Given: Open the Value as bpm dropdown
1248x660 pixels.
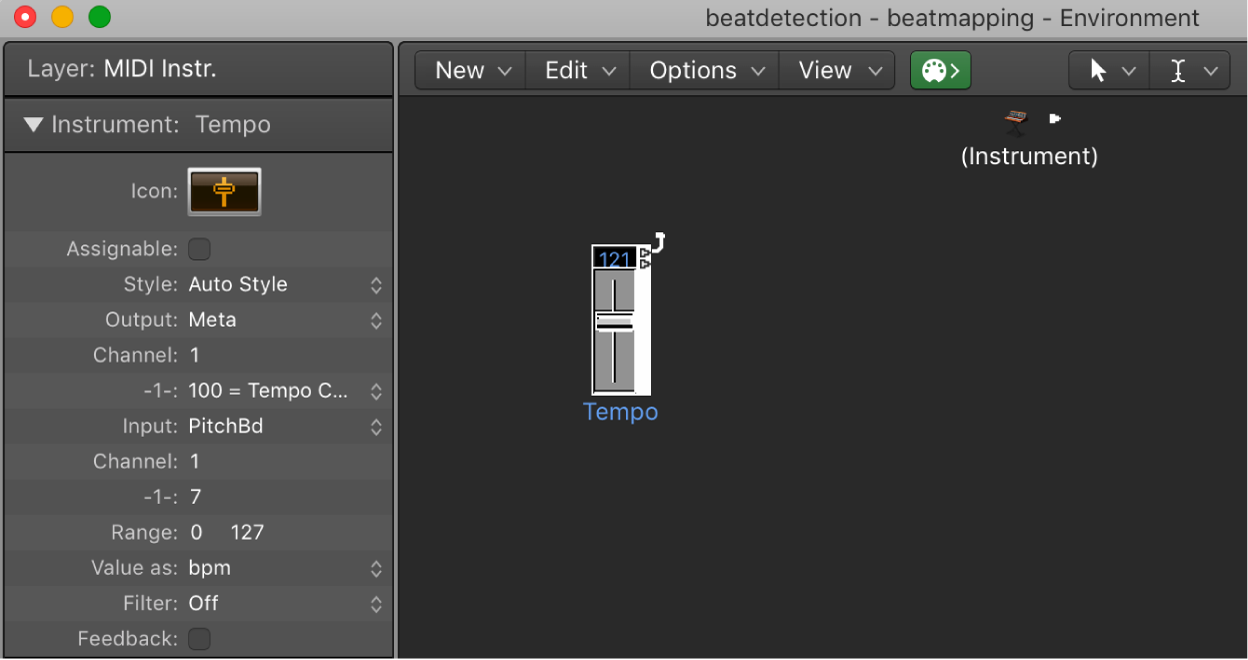Looking at the screenshot, I should (x=285, y=568).
